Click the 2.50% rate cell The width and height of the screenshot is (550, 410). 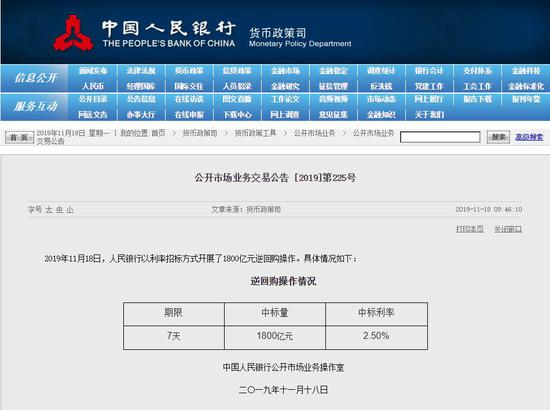[376, 337]
